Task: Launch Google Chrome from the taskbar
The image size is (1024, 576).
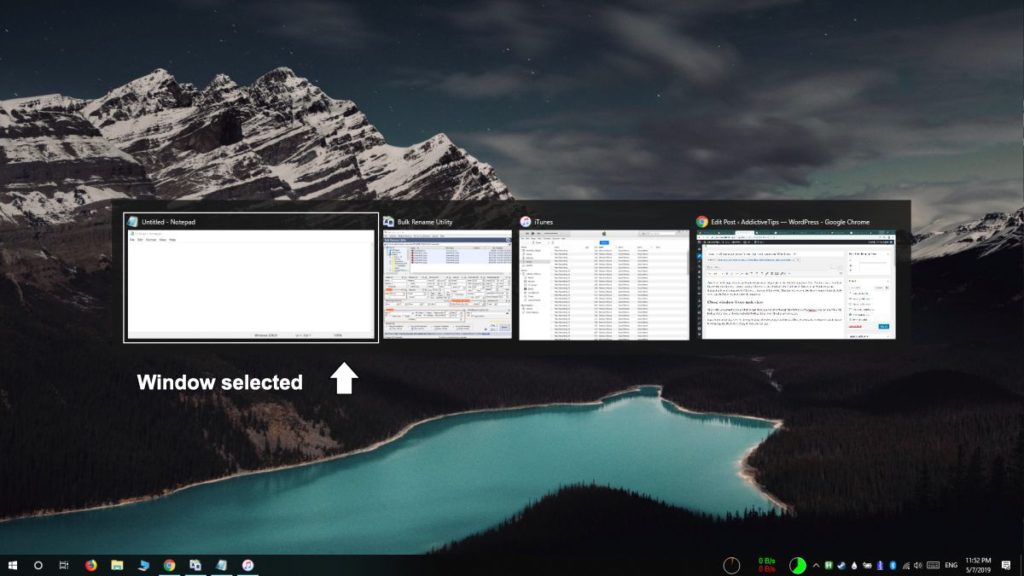Action: (170, 565)
